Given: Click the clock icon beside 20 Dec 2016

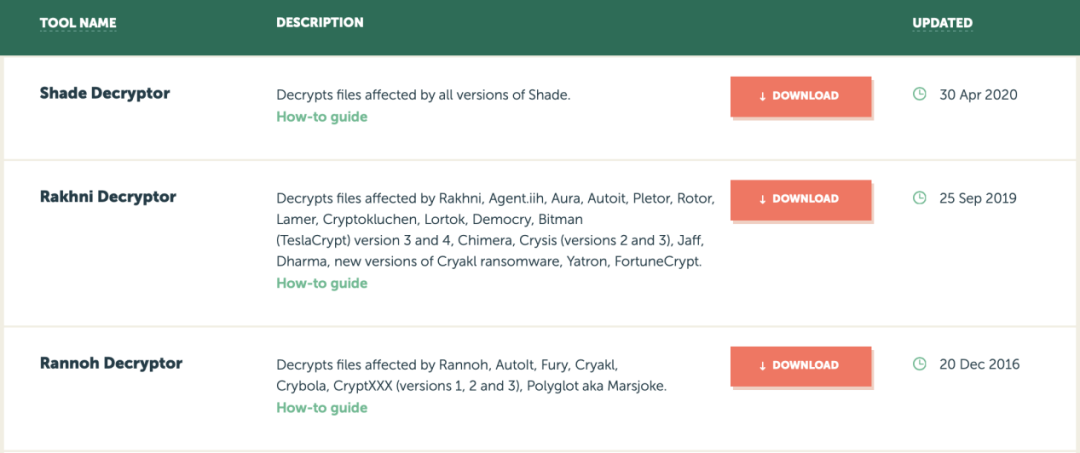Looking at the screenshot, I should coord(919,364).
